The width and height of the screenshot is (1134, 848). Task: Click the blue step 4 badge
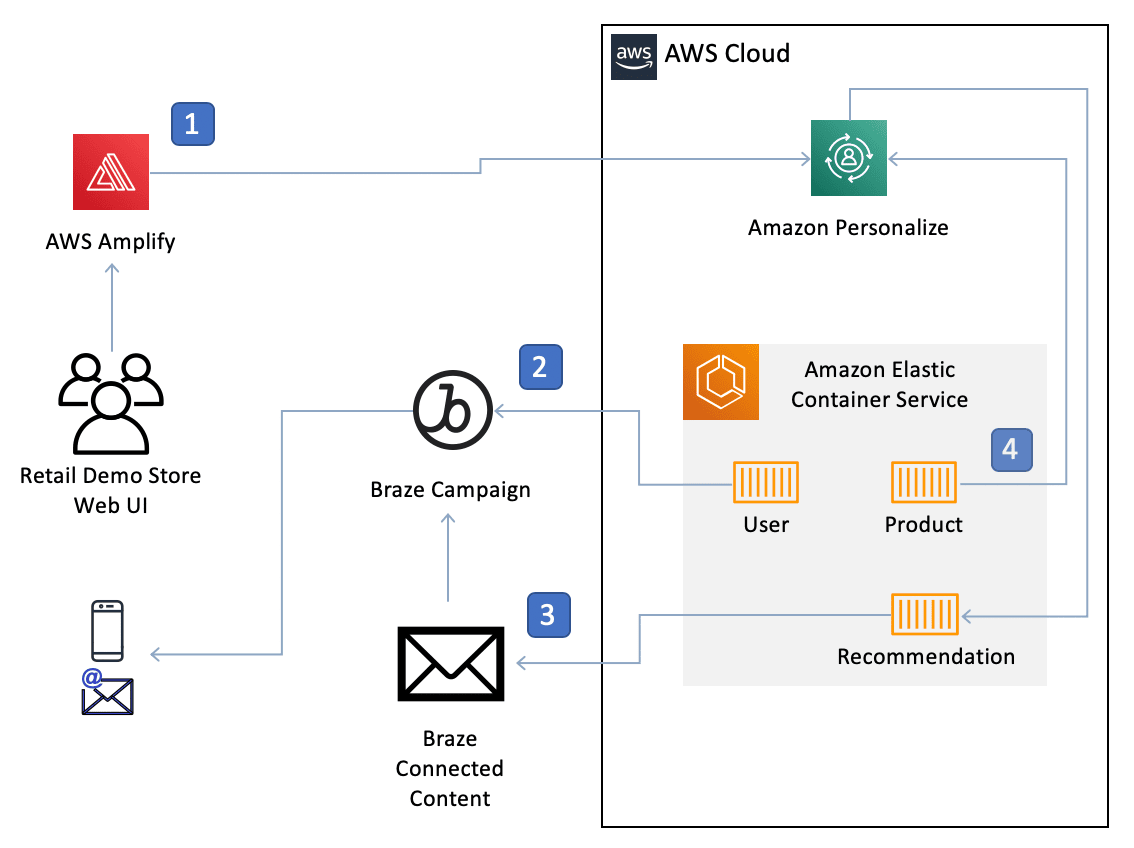pos(1011,449)
